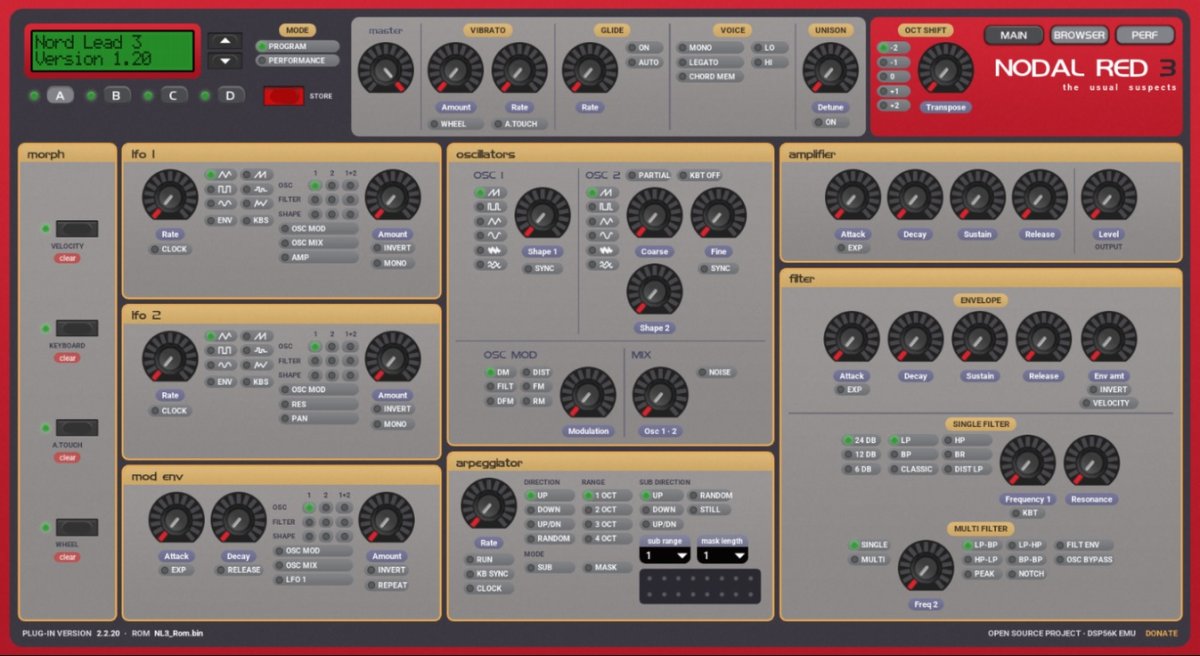Turn Glide ON
Screen dimensions: 1200x656
click(x=645, y=47)
